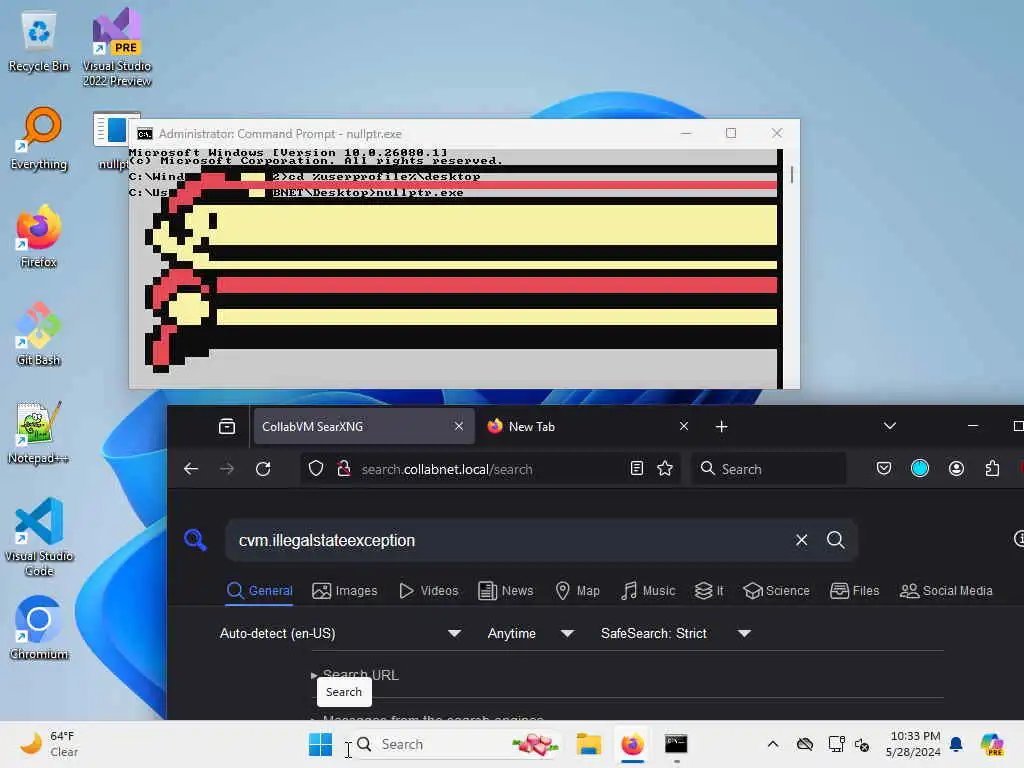Open Windows Start menu
1024x768 pixels.
(320, 744)
